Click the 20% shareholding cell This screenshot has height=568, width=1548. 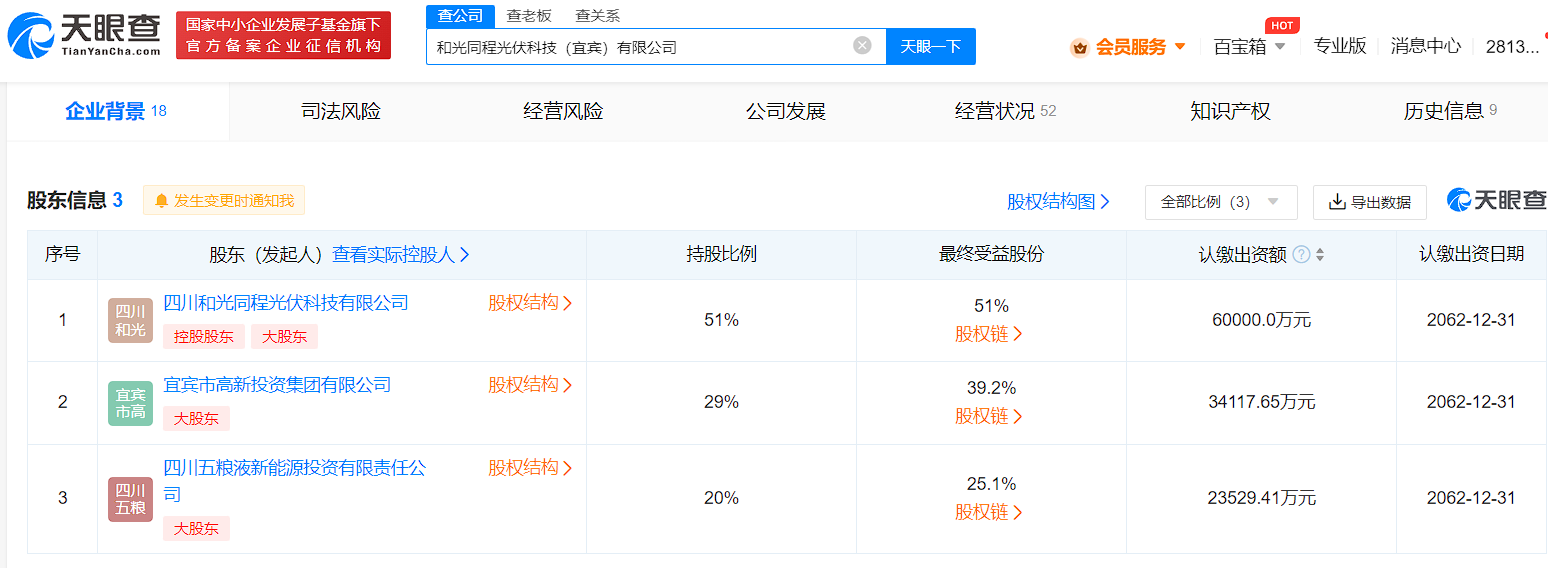tap(721, 498)
